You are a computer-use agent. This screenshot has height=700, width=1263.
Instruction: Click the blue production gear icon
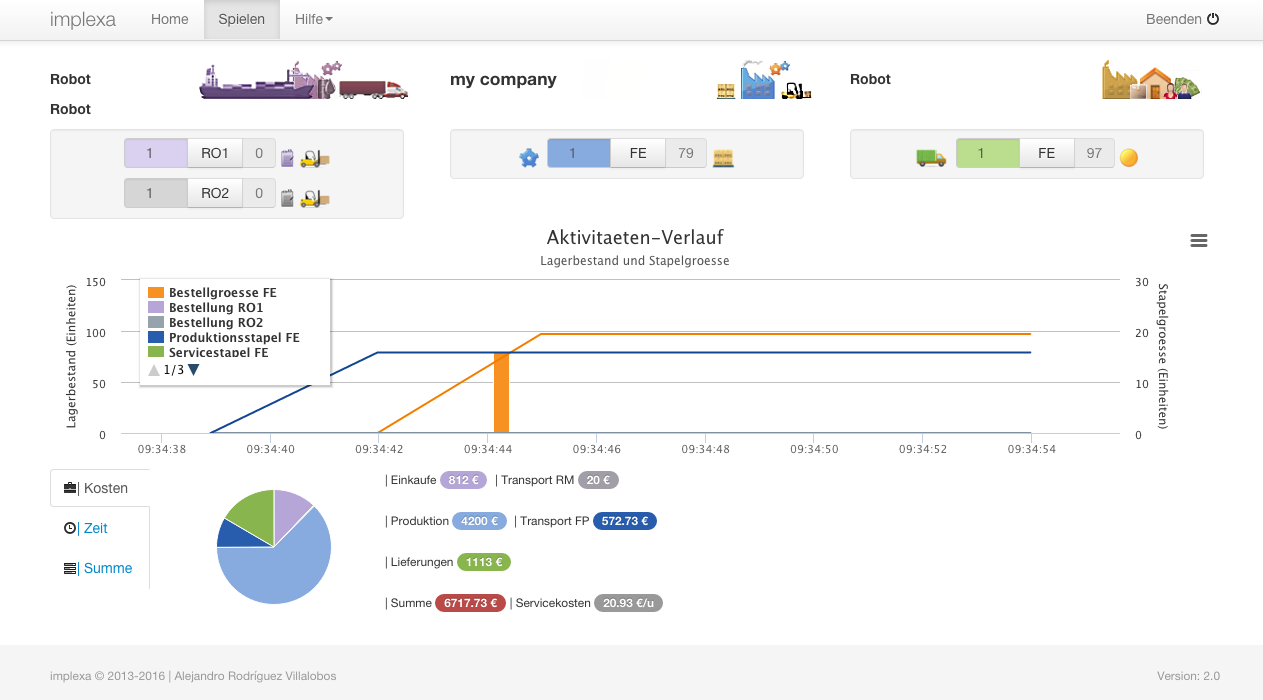point(529,157)
